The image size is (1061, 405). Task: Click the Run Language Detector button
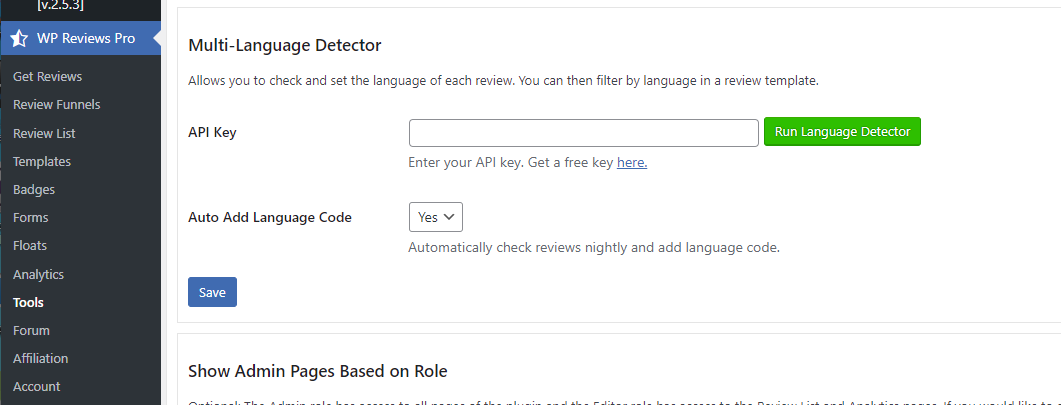pos(842,132)
